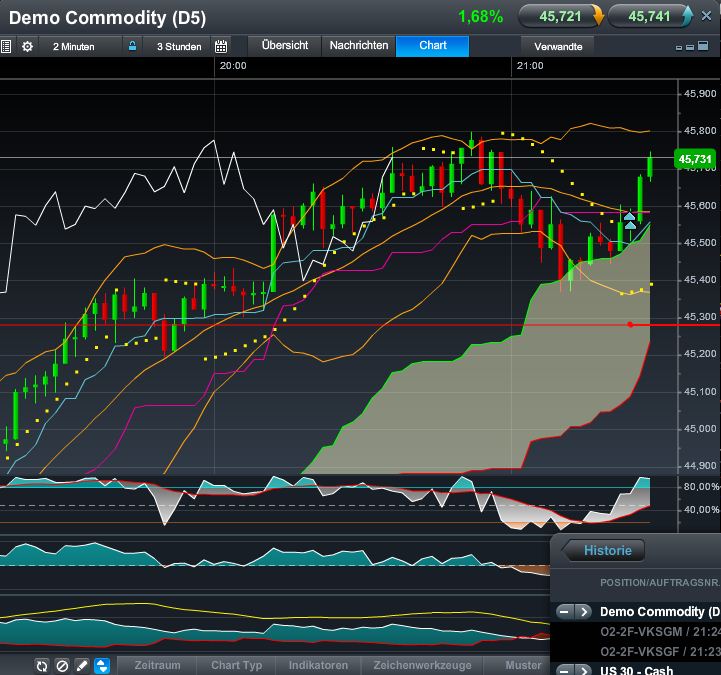Viewport: 721px width, 675px height.
Task: Select order row O2-2F-VKSGF
Action: click(635, 652)
